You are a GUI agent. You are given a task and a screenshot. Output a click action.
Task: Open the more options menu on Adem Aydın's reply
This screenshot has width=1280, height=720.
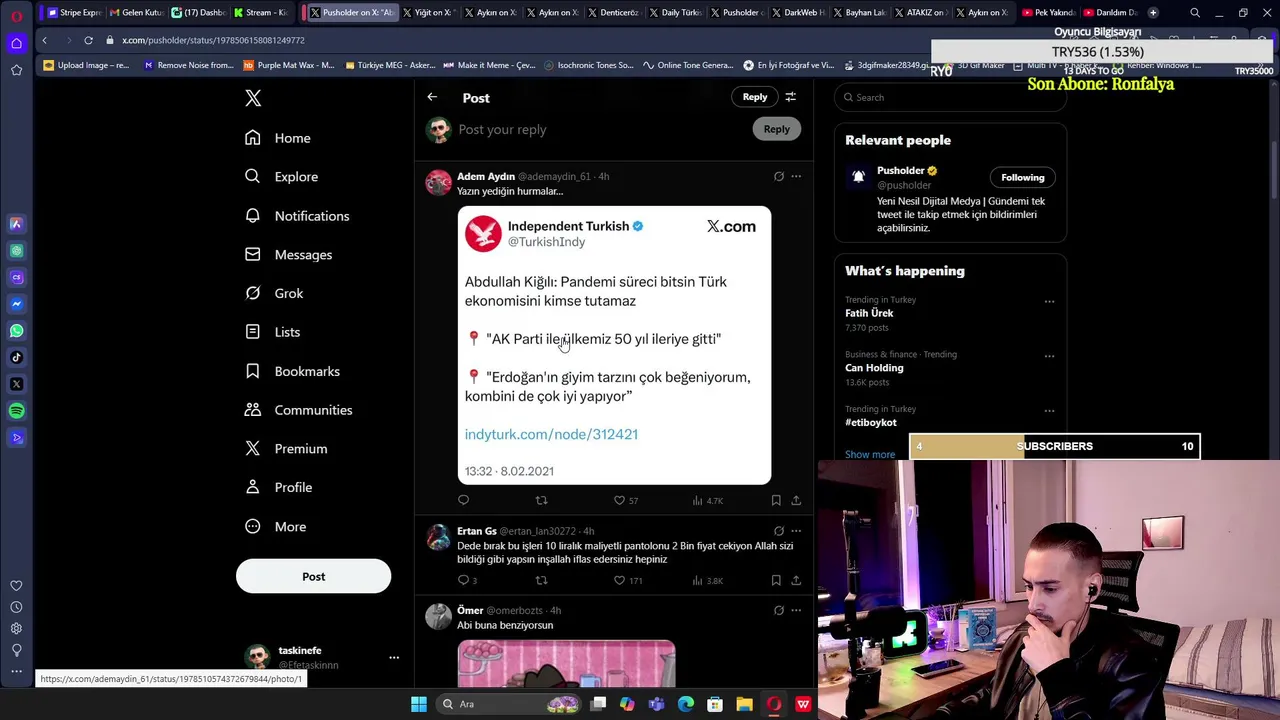[796, 176]
